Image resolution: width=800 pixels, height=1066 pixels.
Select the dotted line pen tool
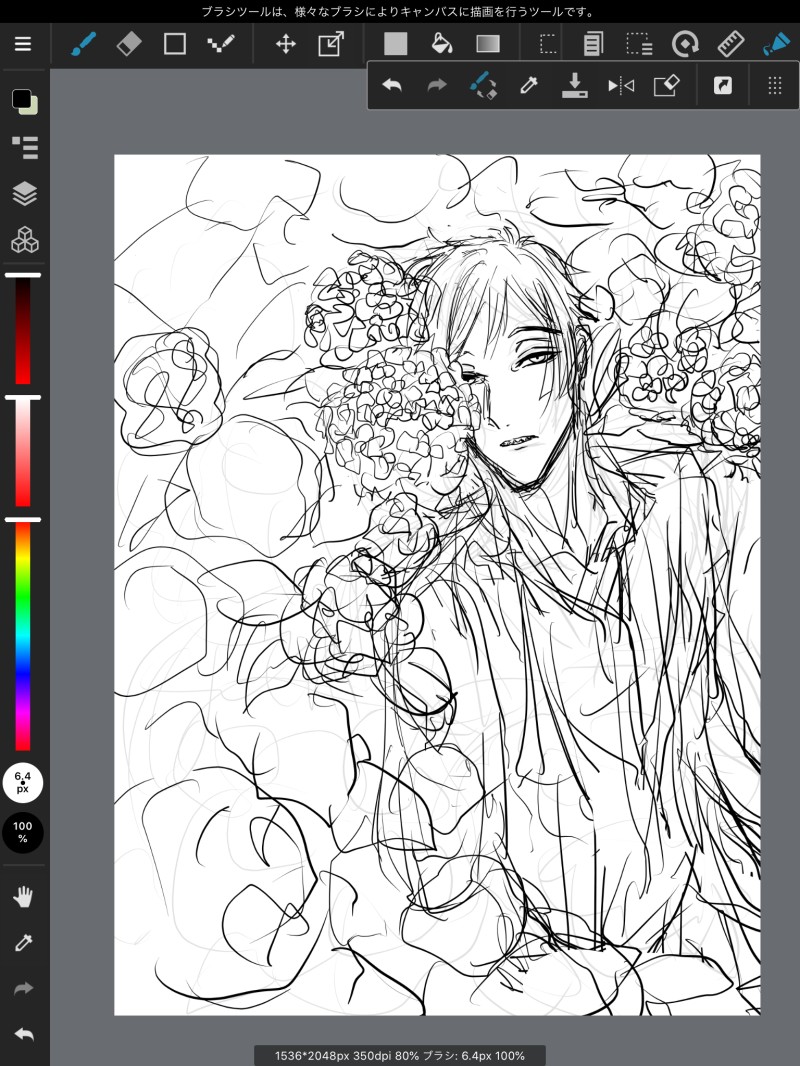pos(220,44)
